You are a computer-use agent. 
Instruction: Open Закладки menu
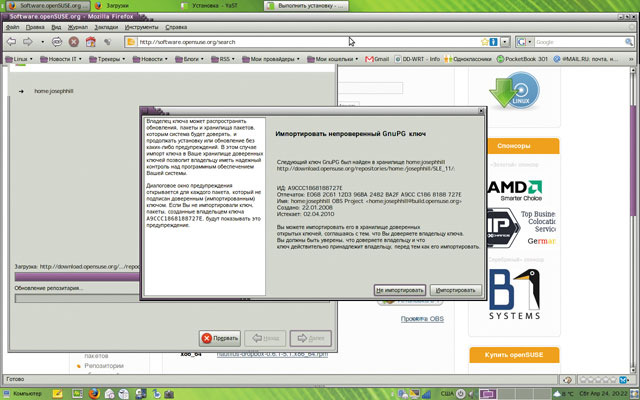point(106,27)
